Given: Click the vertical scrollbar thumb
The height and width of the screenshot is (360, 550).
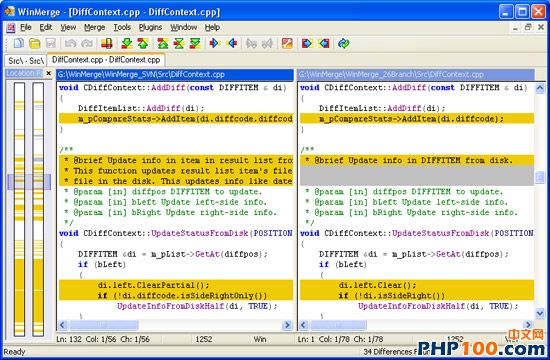Looking at the screenshot, I should (x=540, y=177).
